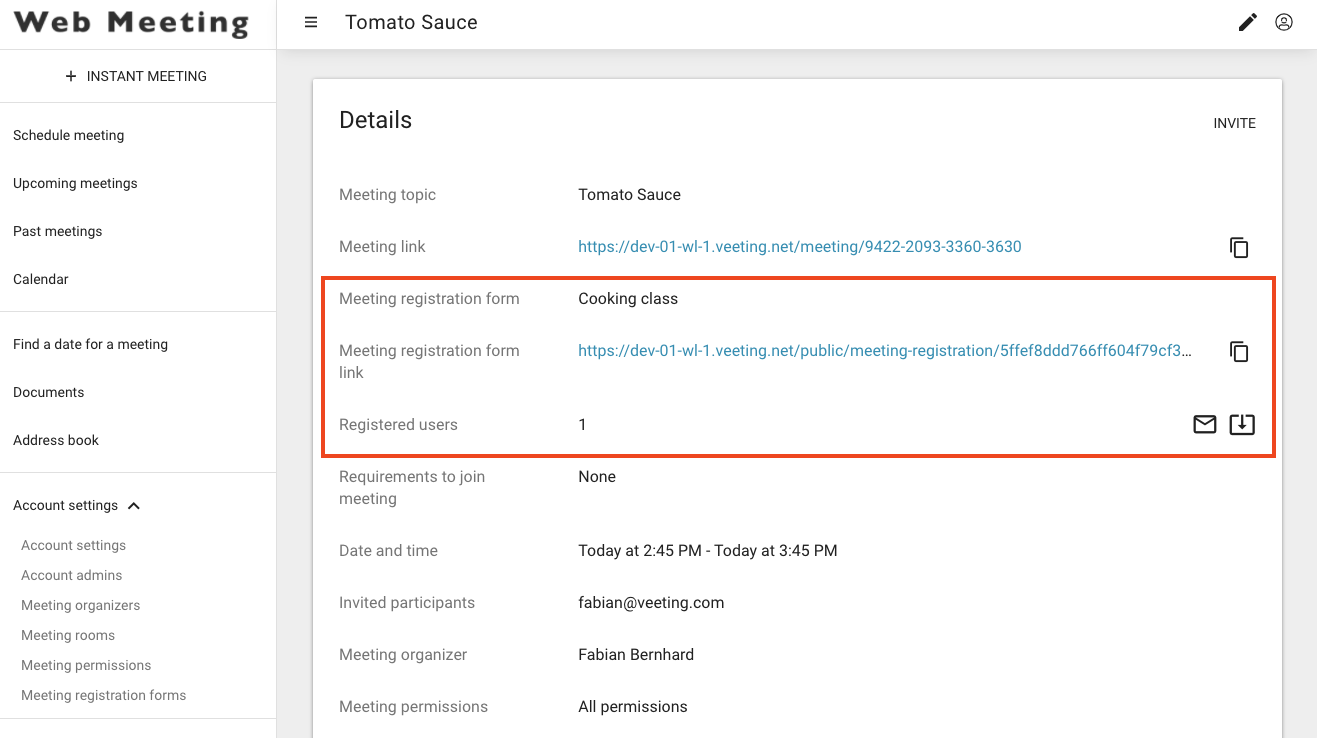Open Meeting permissions in sidebar
Screen dimensions: 1317x738
(x=86, y=665)
